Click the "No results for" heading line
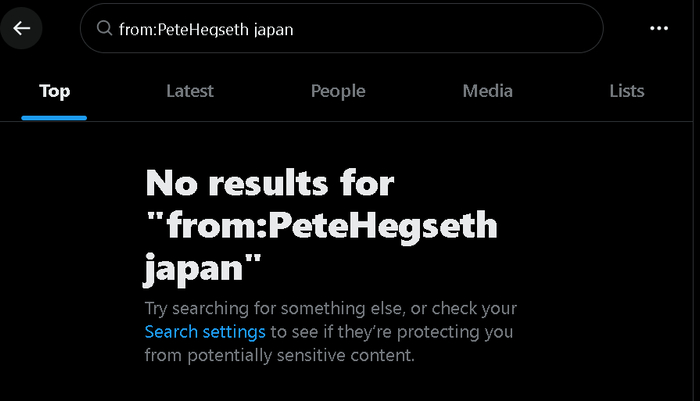This screenshot has width=700, height=401. 270,183
